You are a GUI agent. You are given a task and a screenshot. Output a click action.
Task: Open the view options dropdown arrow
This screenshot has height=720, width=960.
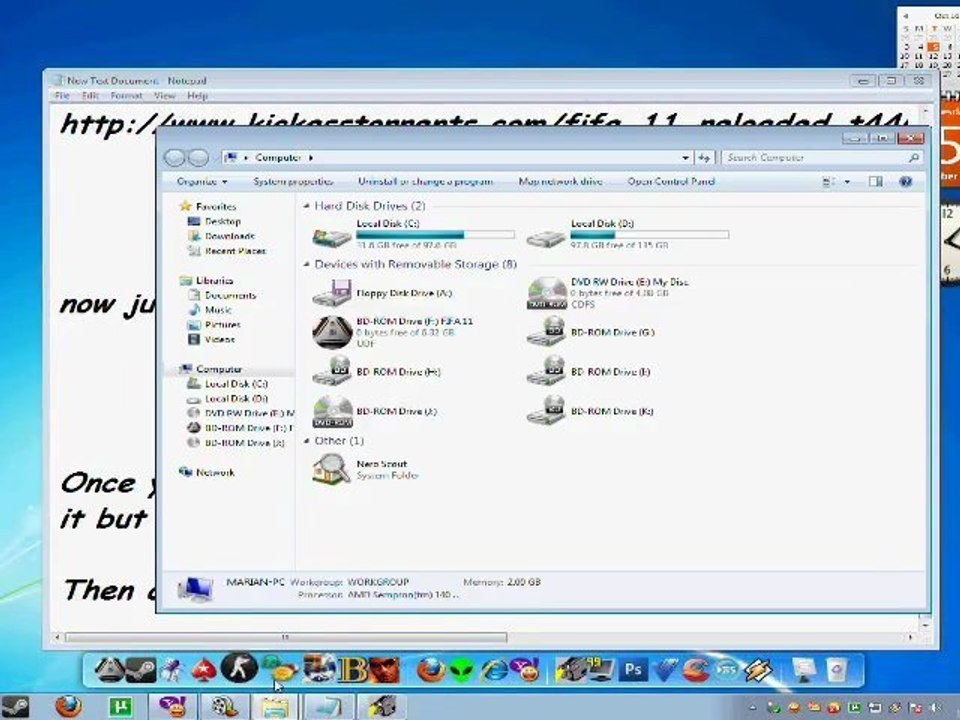point(847,182)
